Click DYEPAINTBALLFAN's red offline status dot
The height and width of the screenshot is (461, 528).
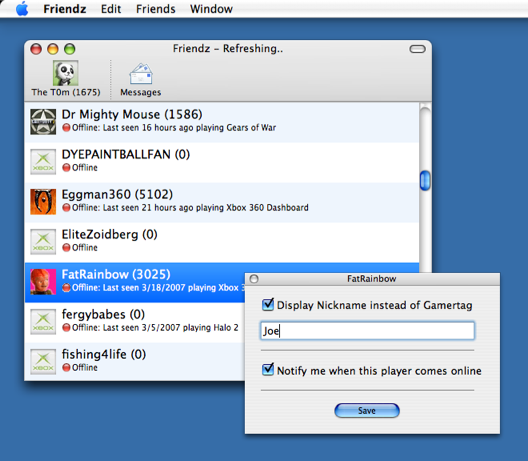coord(66,167)
